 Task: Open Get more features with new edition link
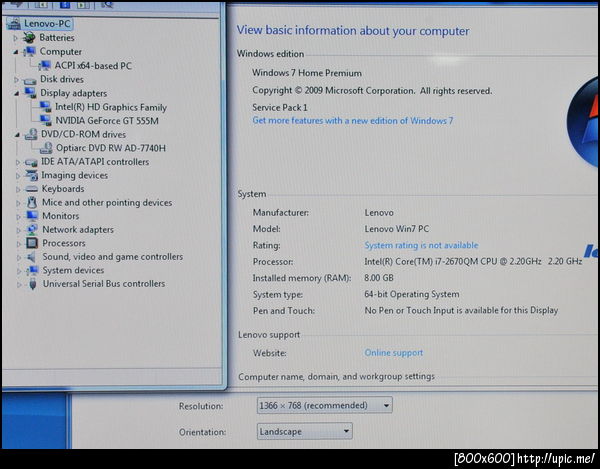tap(352, 121)
